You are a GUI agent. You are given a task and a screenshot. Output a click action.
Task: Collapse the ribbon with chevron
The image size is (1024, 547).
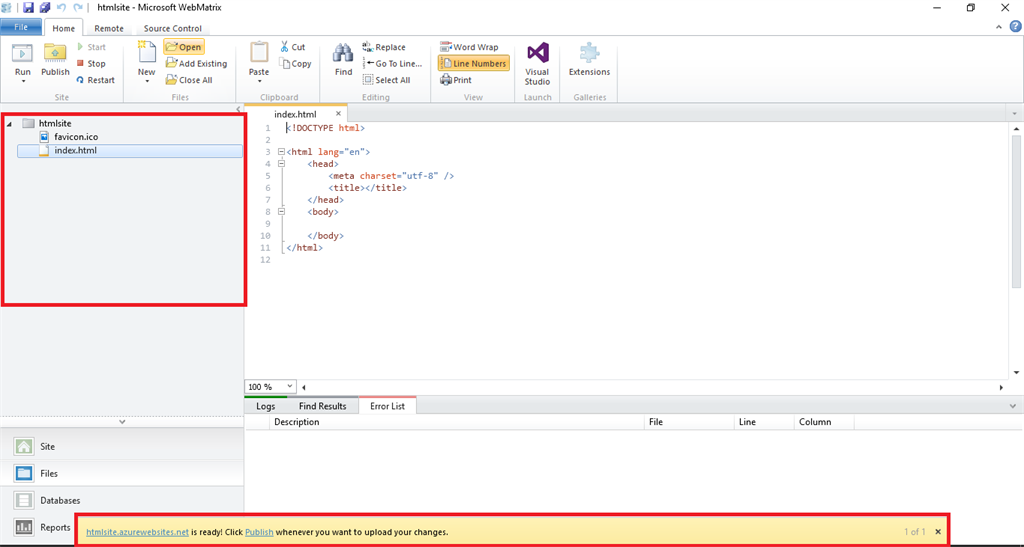click(1000, 27)
